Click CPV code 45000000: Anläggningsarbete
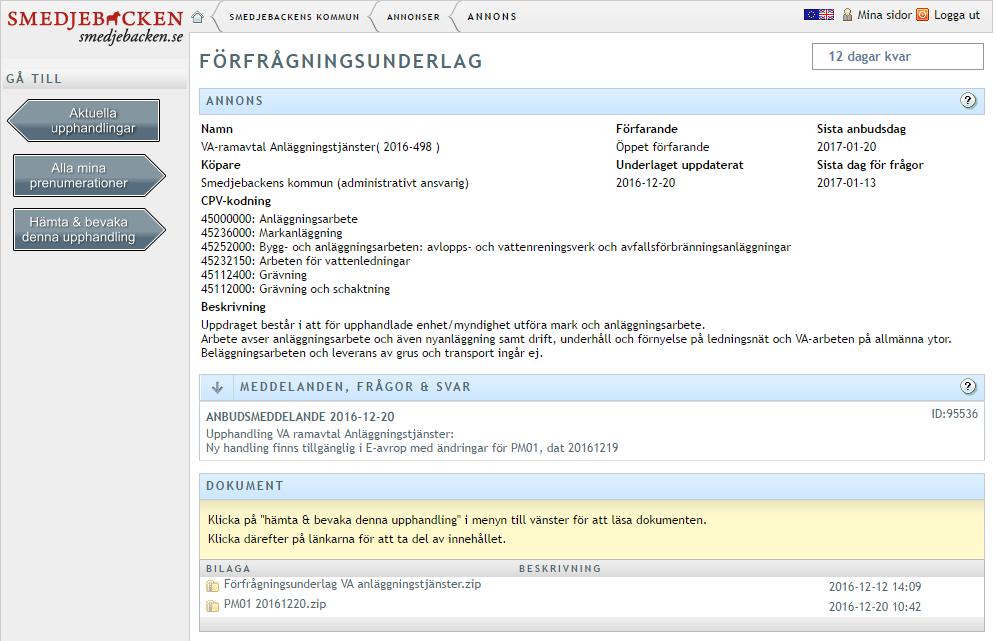 tap(279, 219)
